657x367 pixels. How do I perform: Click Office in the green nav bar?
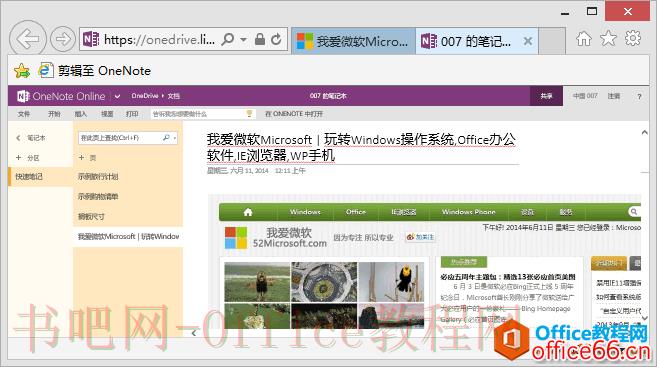(x=356, y=212)
